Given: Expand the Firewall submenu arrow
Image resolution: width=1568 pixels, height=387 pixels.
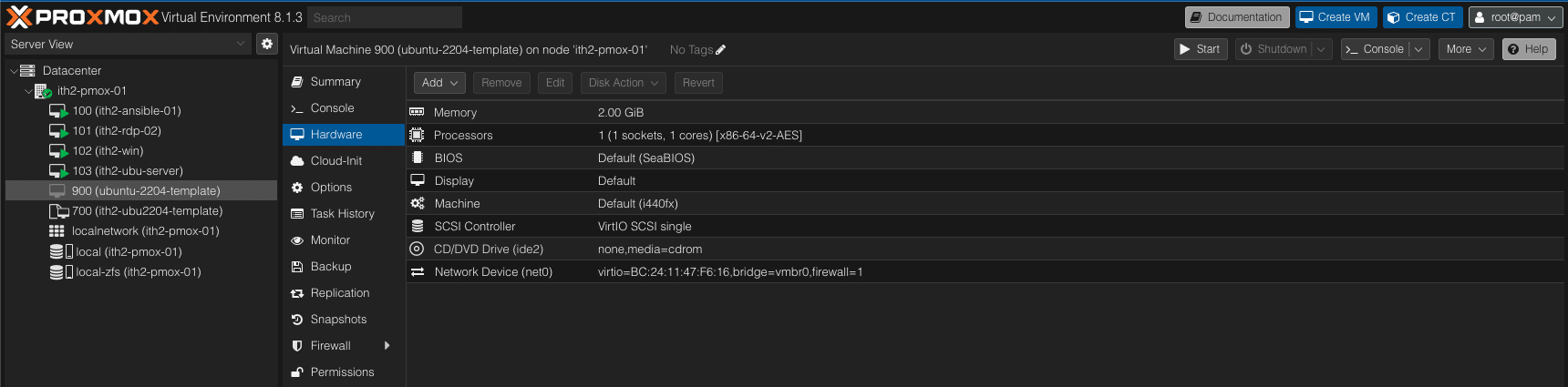Looking at the screenshot, I should (x=387, y=346).
